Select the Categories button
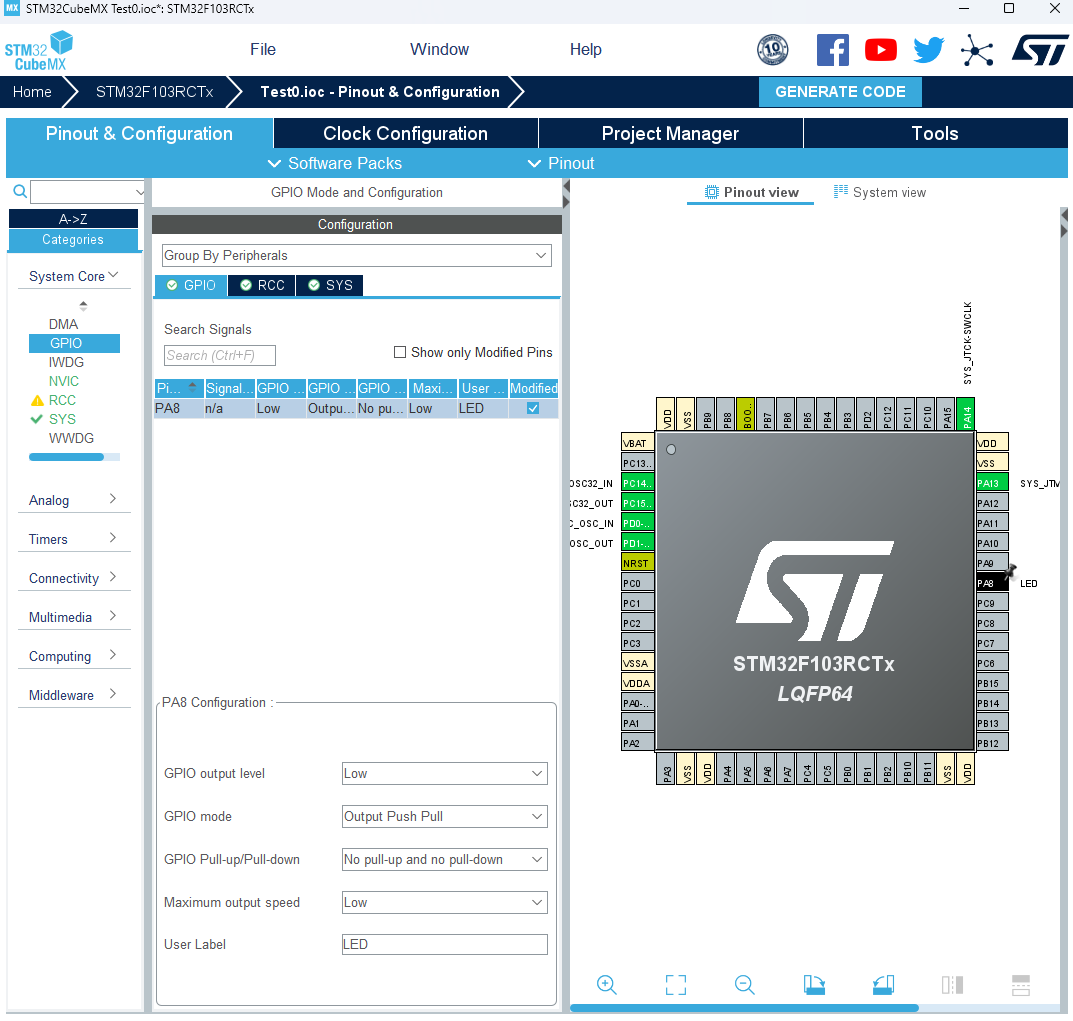This screenshot has width=1073, height=1021. [x=73, y=240]
